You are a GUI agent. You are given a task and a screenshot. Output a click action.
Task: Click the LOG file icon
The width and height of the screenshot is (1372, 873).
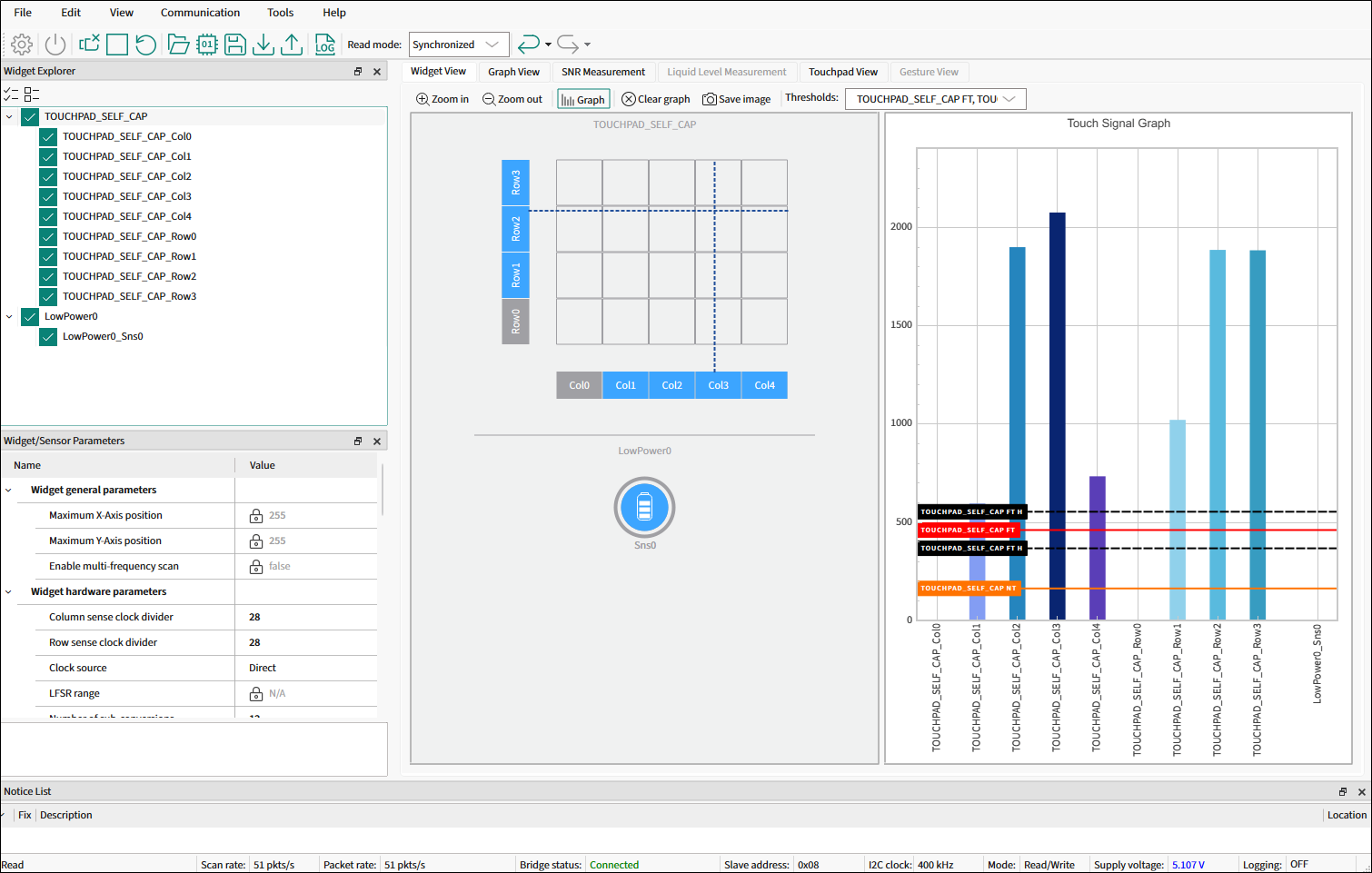[324, 45]
